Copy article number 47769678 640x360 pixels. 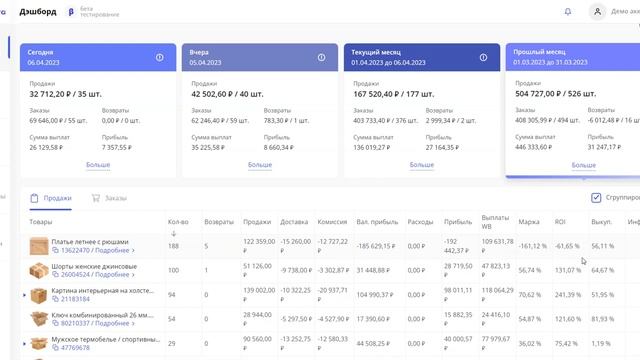(56, 348)
